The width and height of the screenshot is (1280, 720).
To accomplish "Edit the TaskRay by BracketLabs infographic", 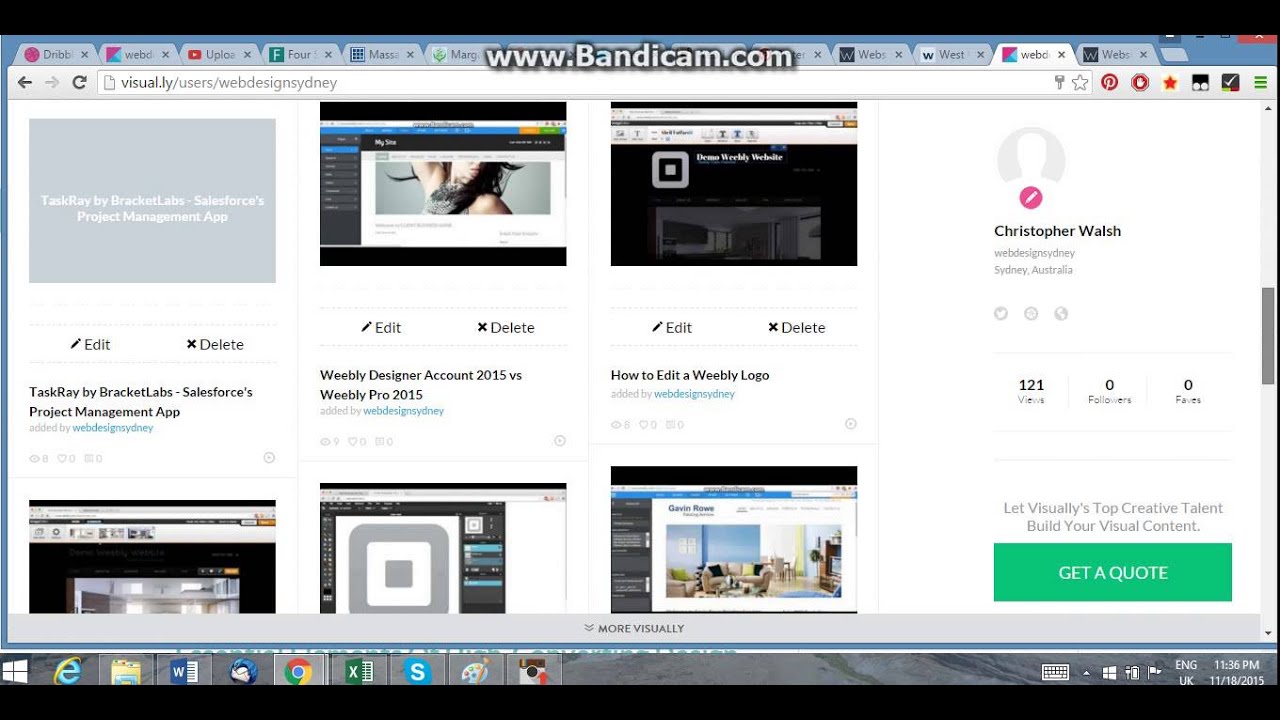I will coord(90,344).
